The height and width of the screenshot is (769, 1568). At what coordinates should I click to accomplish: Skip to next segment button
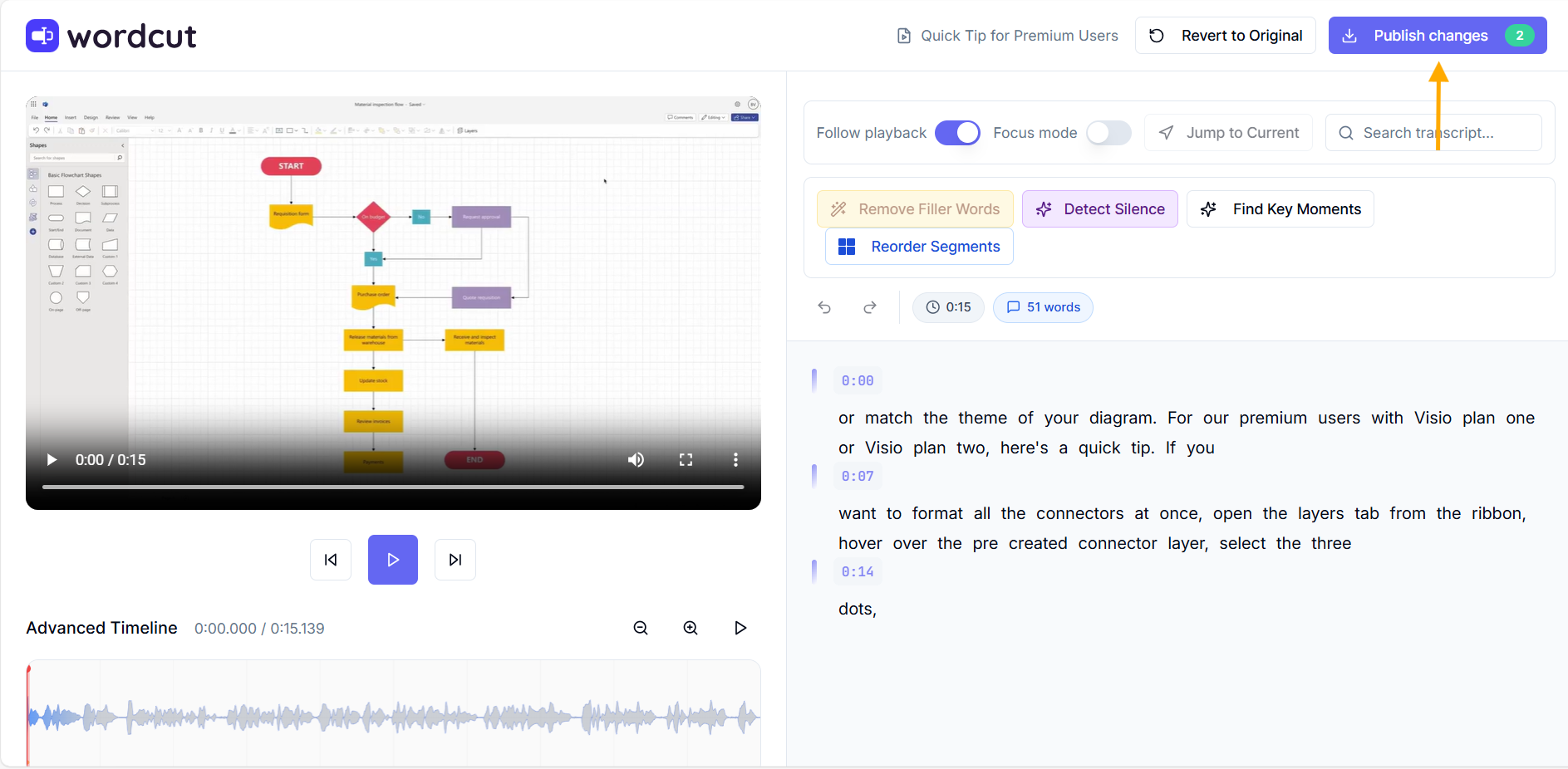coord(455,560)
